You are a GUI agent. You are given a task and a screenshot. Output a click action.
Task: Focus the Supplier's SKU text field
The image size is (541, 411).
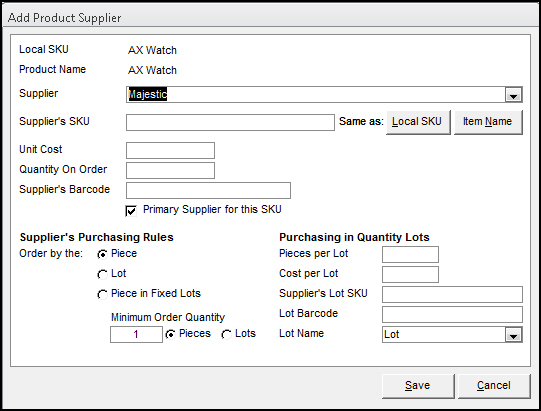[x=230, y=123]
